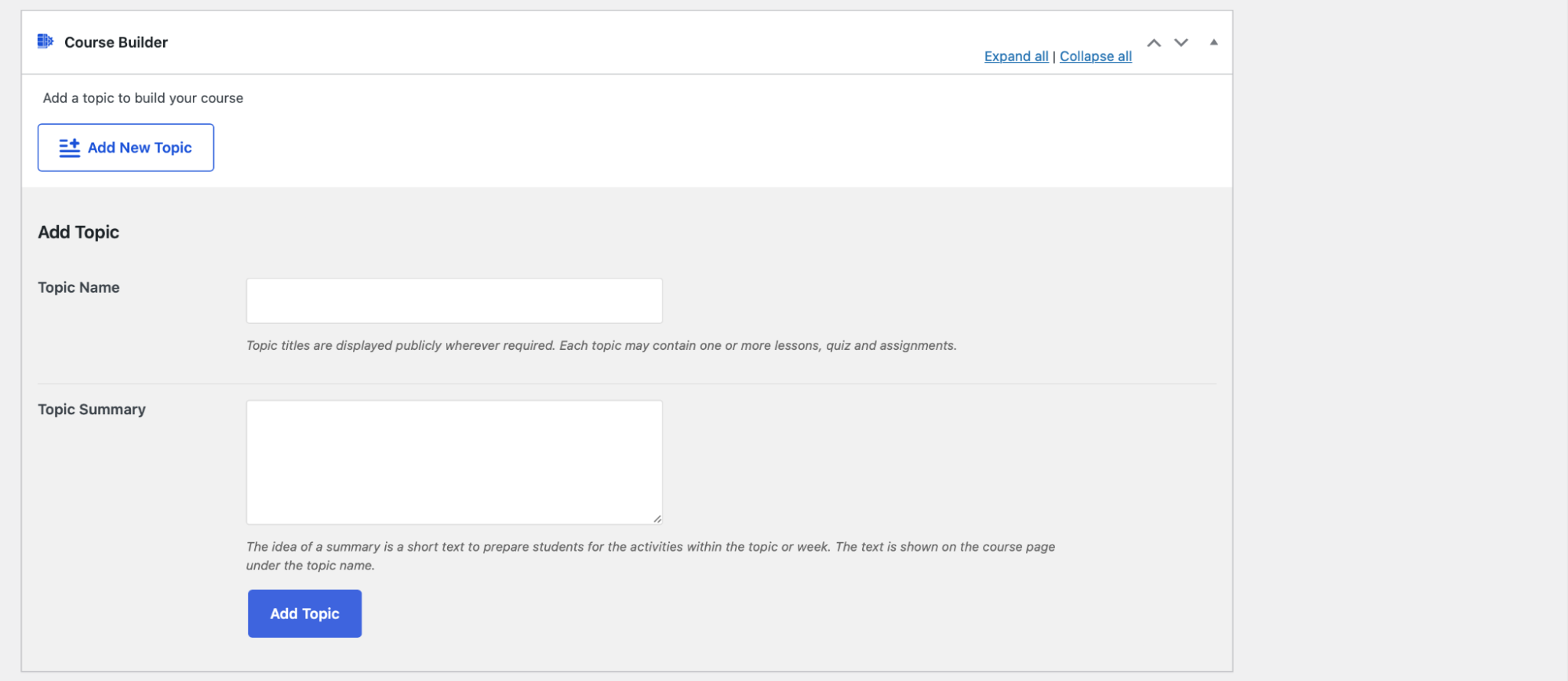
Task: Focus the Topic Name input field
Action: click(454, 300)
